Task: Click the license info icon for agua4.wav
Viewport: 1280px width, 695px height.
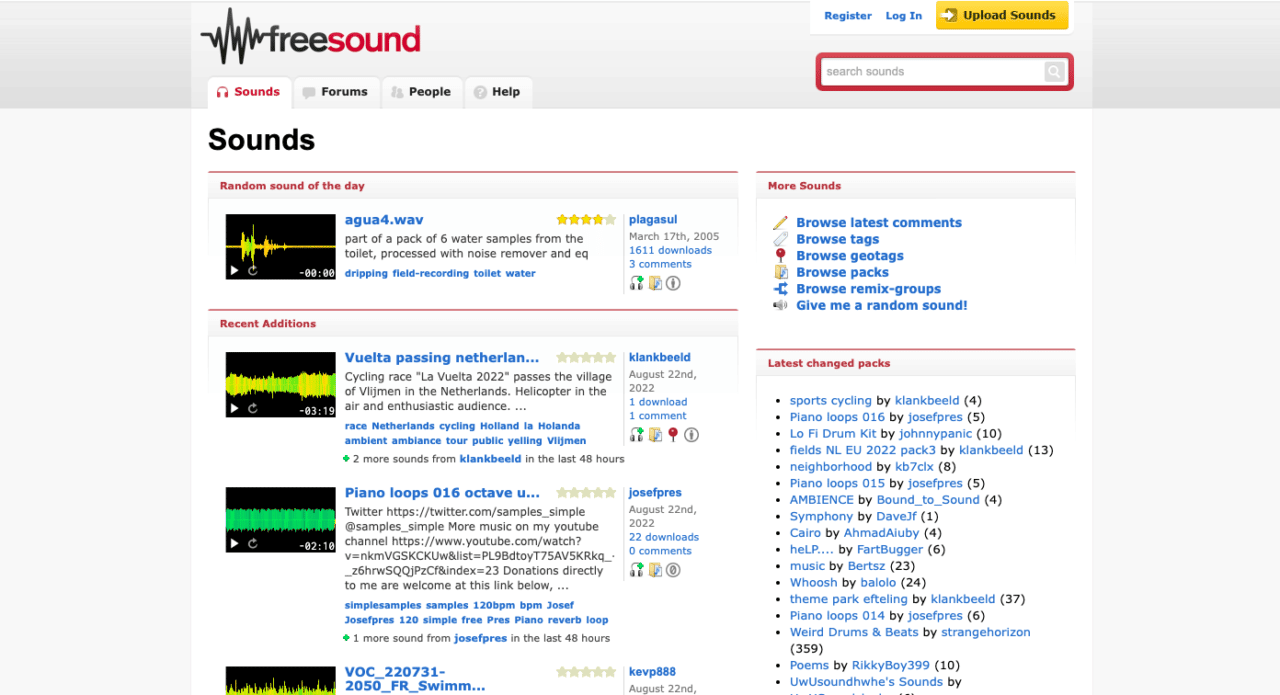Action: [x=673, y=283]
